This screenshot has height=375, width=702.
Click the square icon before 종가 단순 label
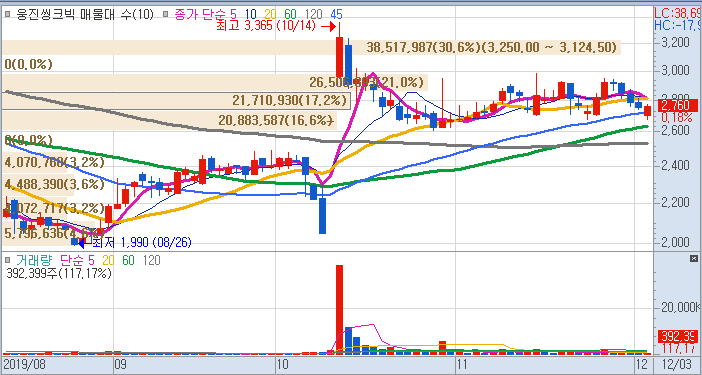[165, 14]
